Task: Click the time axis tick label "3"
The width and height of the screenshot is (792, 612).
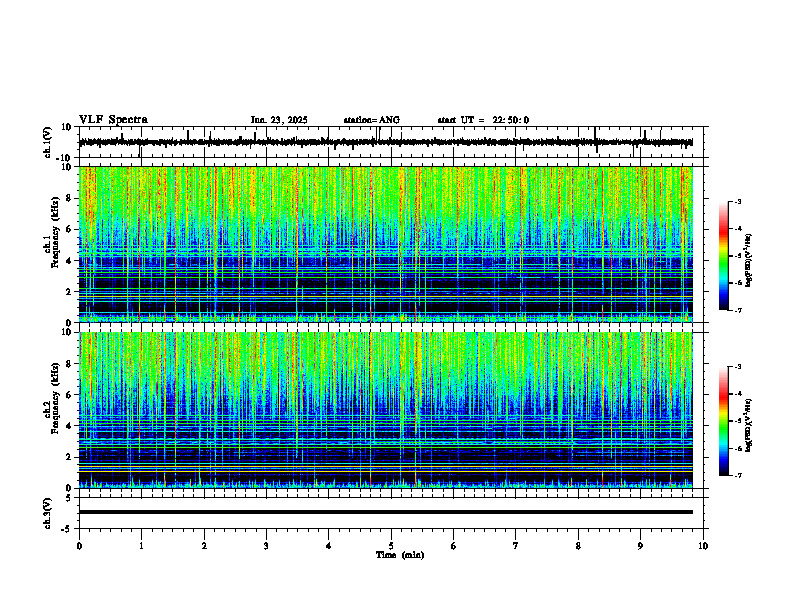Action: click(266, 546)
